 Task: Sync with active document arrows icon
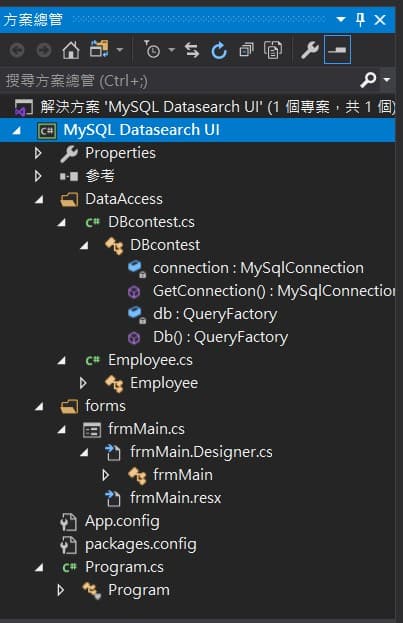click(x=192, y=50)
